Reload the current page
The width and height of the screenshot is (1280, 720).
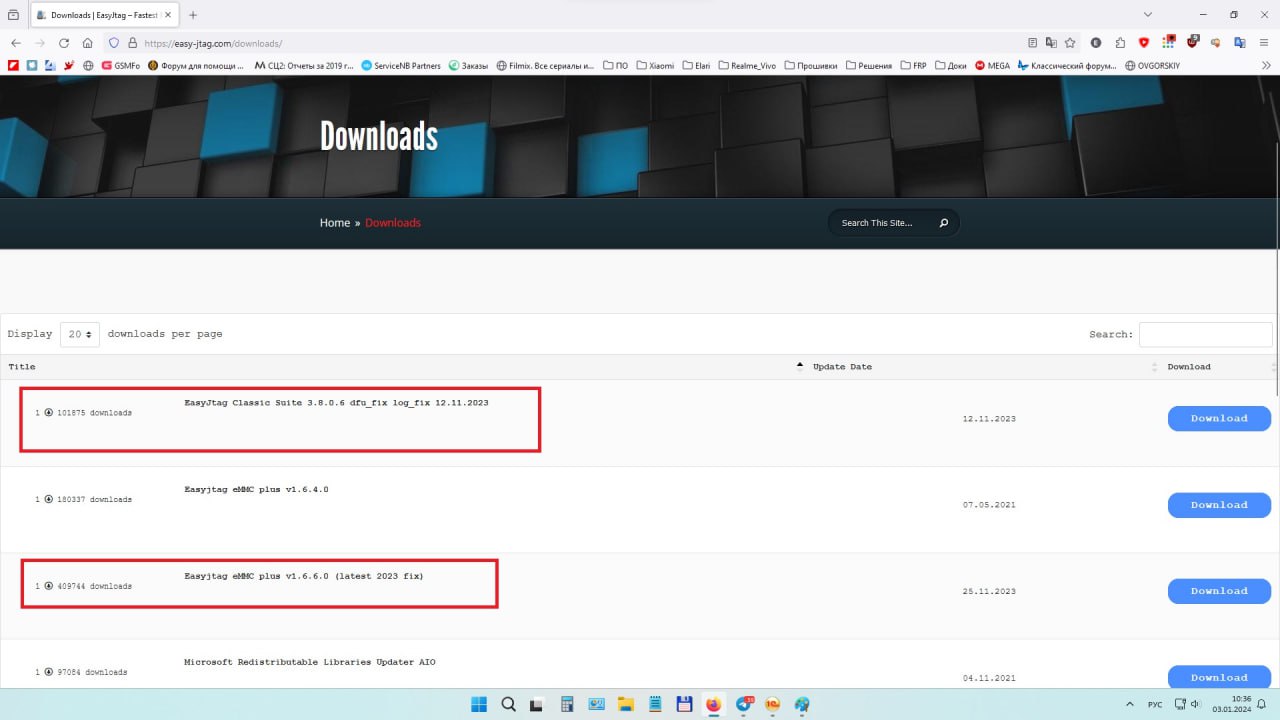coord(64,43)
